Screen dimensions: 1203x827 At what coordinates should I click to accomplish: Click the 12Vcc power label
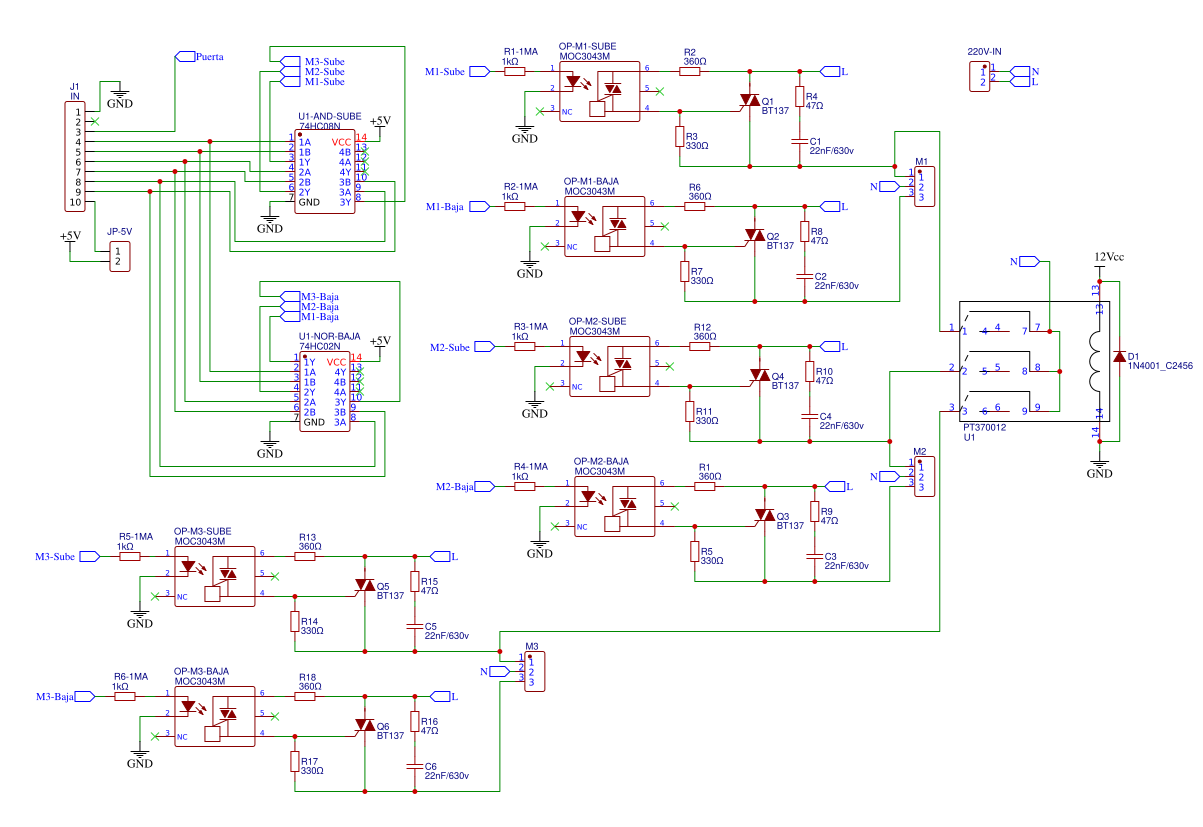[x=1109, y=257]
